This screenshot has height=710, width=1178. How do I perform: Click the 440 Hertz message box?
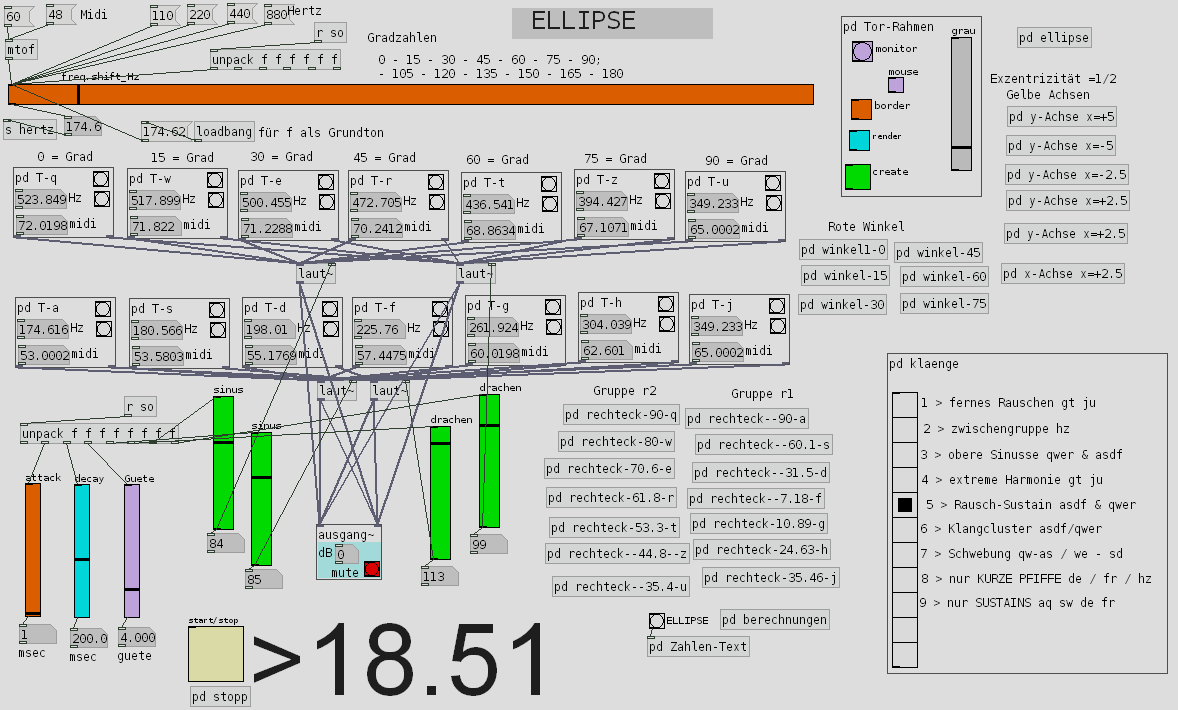coord(240,14)
